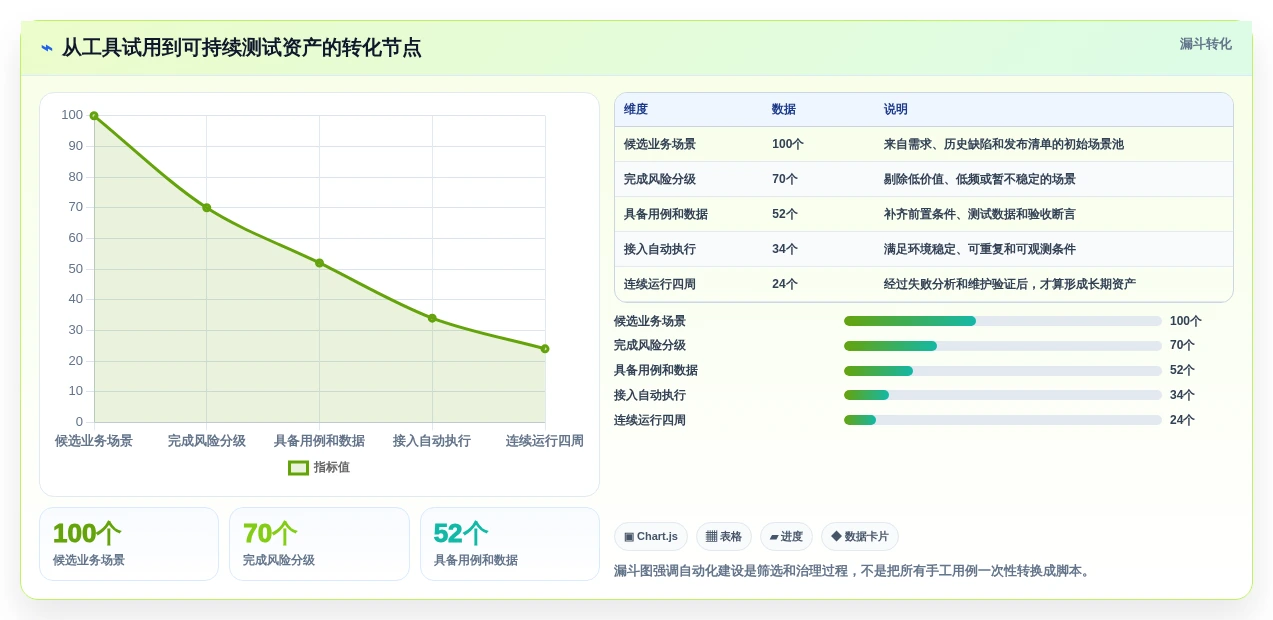Click table cell 具备用例和数据
The height and width of the screenshot is (620, 1273).
pyautogui.click(x=666, y=214)
